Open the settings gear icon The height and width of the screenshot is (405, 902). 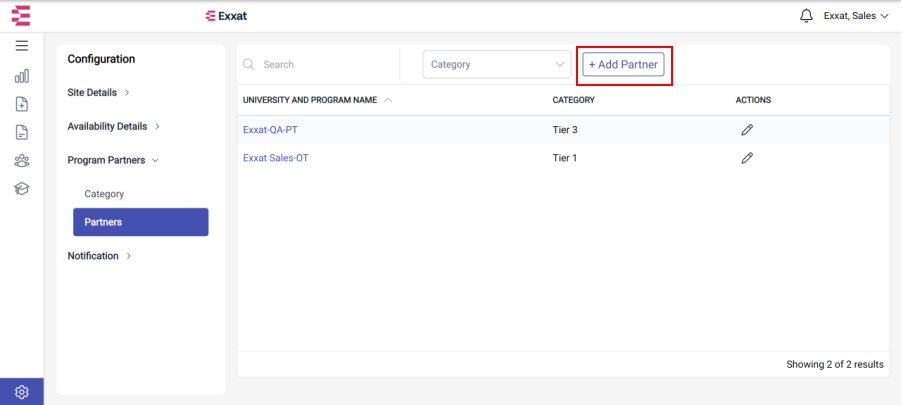[22, 392]
